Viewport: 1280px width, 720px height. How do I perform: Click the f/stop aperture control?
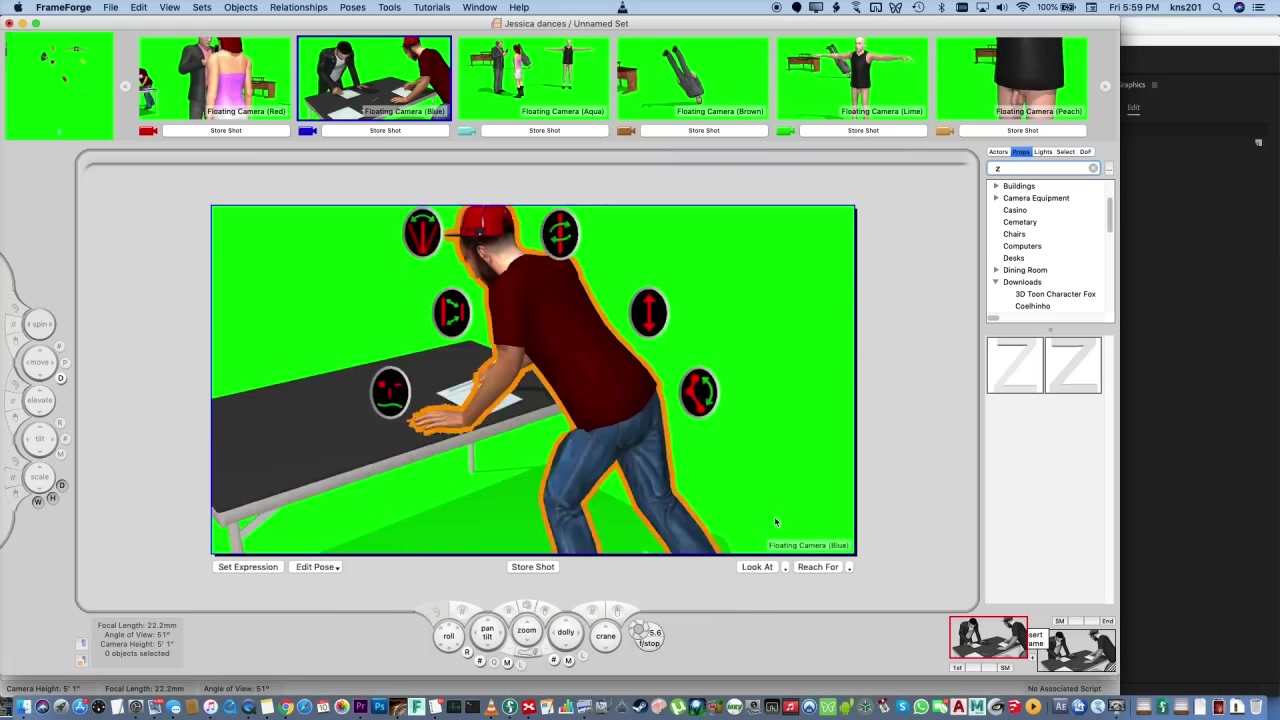pos(649,637)
